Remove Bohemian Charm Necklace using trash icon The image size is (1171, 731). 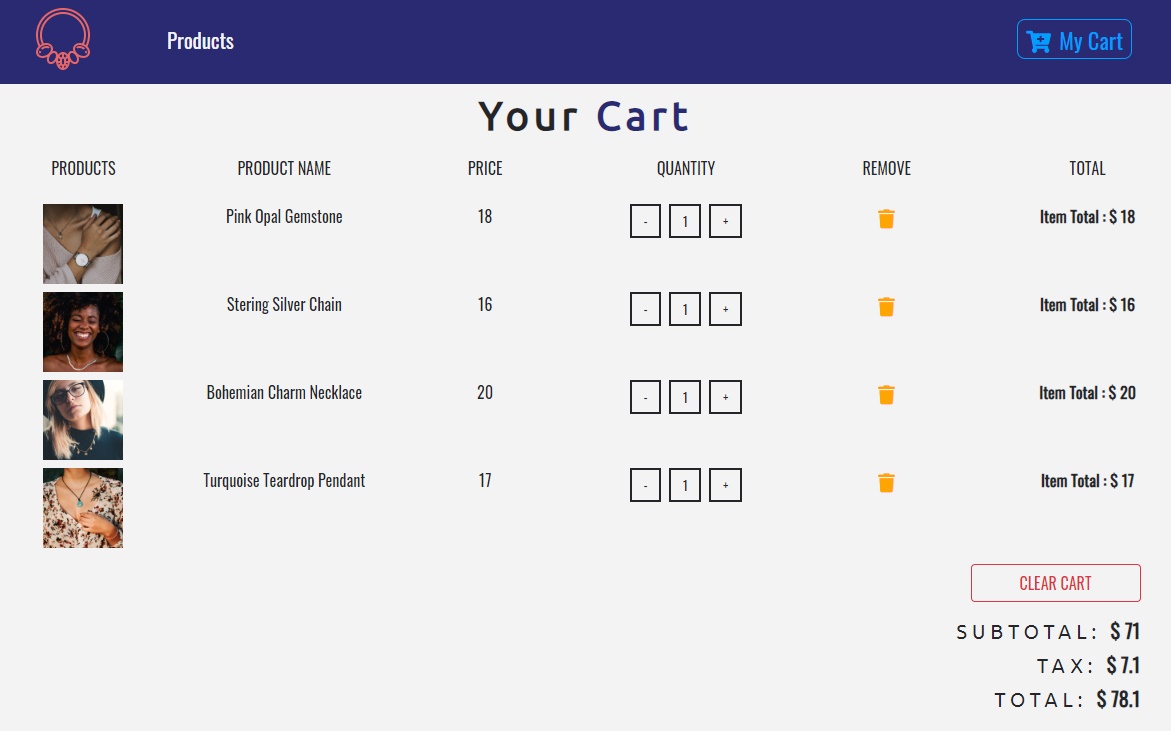(x=886, y=395)
